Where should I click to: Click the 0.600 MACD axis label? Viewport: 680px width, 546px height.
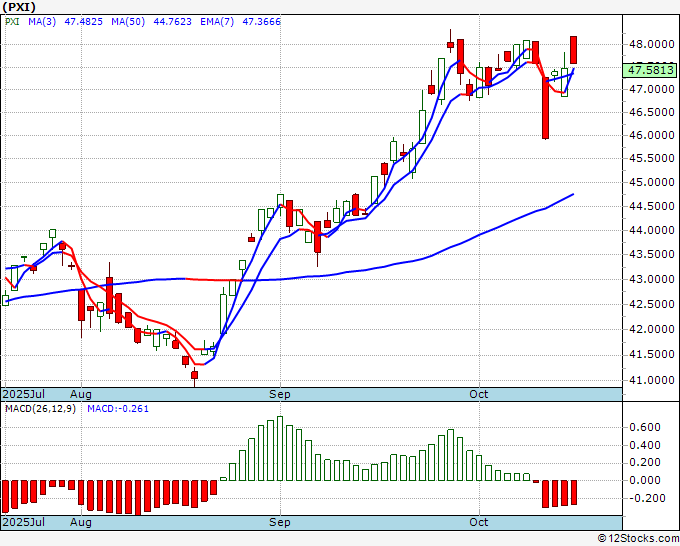[x=645, y=427]
